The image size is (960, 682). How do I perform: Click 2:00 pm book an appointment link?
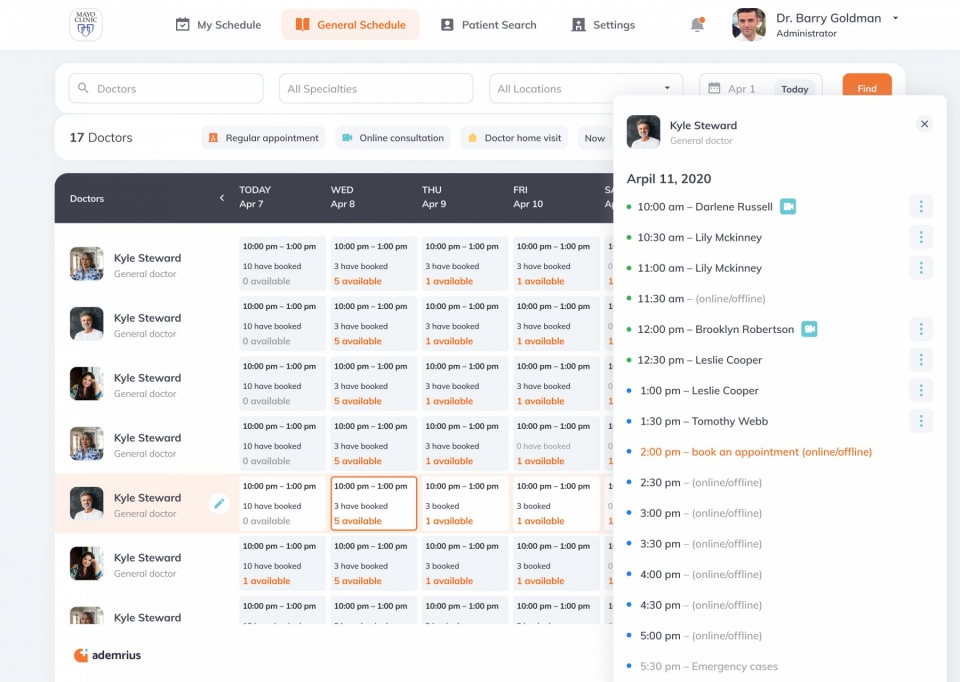pyautogui.click(x=755, y=452)
